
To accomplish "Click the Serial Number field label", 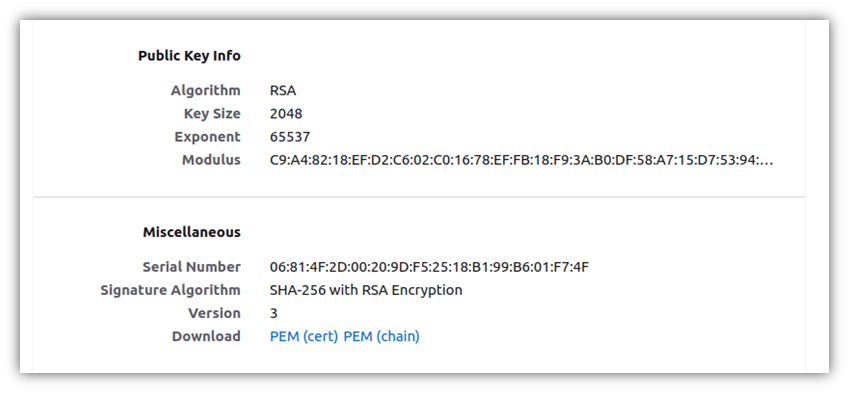I will 192,267.
